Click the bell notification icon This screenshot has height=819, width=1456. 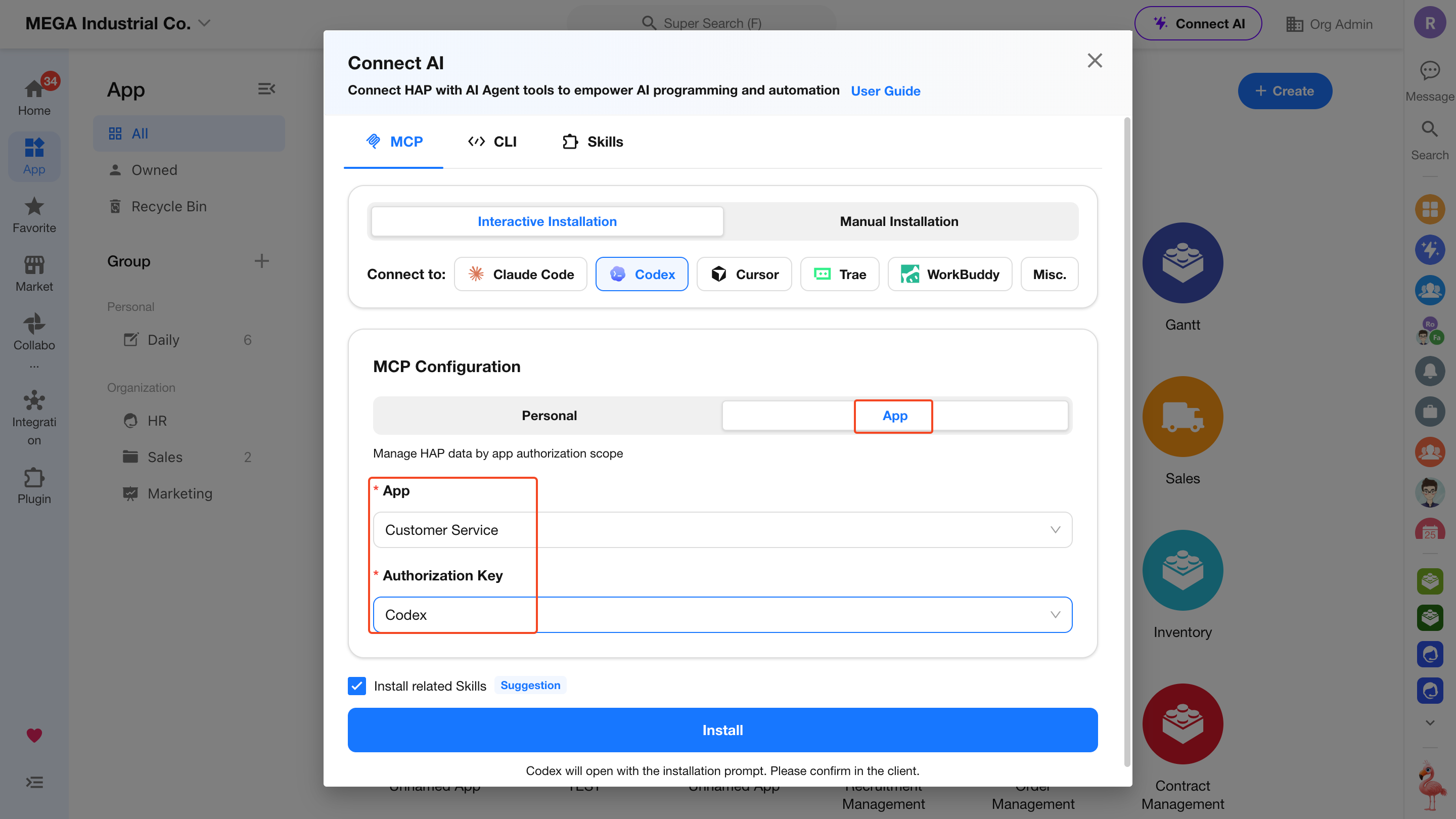(x=1429, y=371)
